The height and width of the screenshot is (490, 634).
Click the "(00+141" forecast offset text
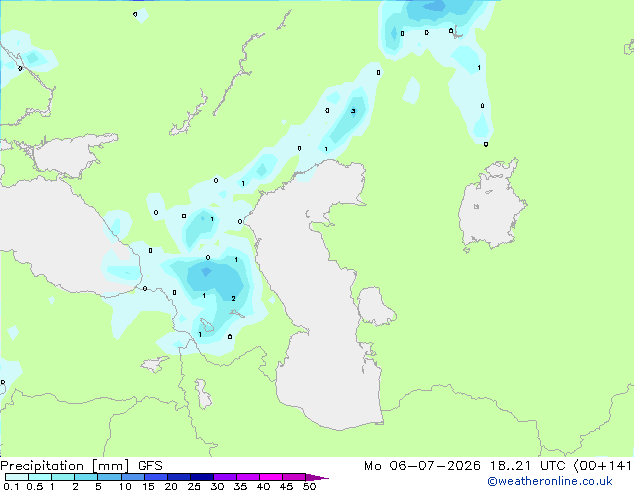pos(602,466)
